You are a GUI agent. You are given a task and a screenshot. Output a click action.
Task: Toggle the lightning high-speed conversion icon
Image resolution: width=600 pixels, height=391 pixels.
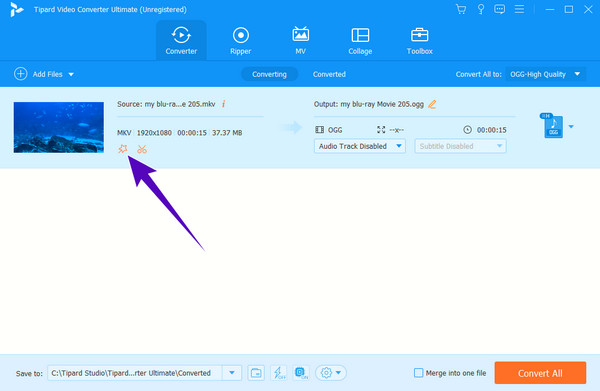[x=279, y=373]
